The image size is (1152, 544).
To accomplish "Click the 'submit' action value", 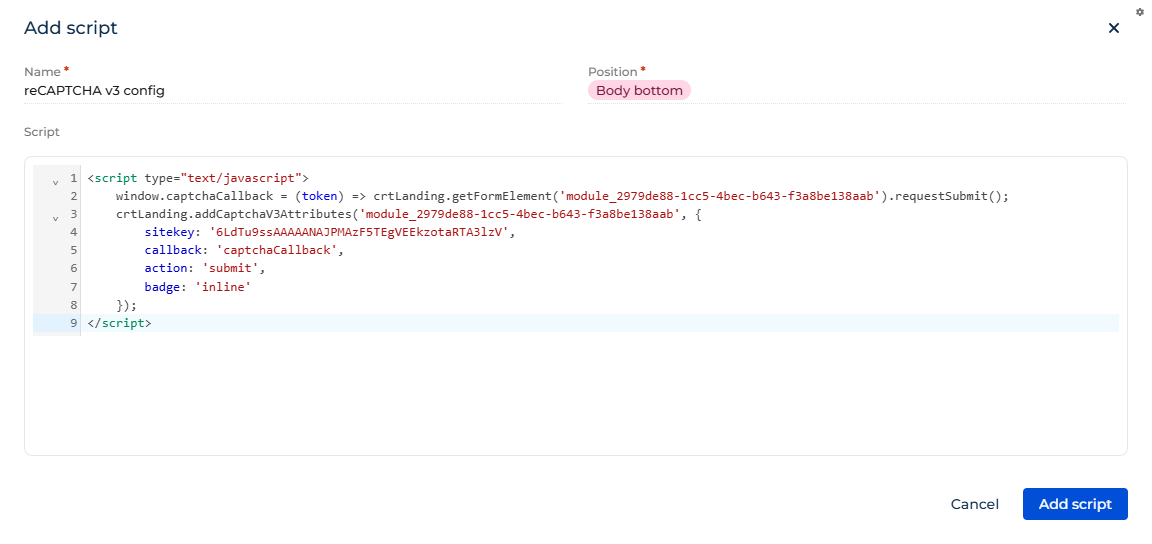I will 231,268.
